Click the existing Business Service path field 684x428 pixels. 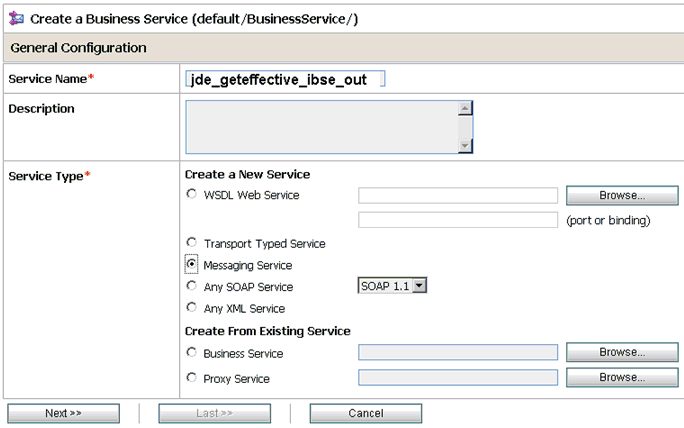[x=458, y=353]
